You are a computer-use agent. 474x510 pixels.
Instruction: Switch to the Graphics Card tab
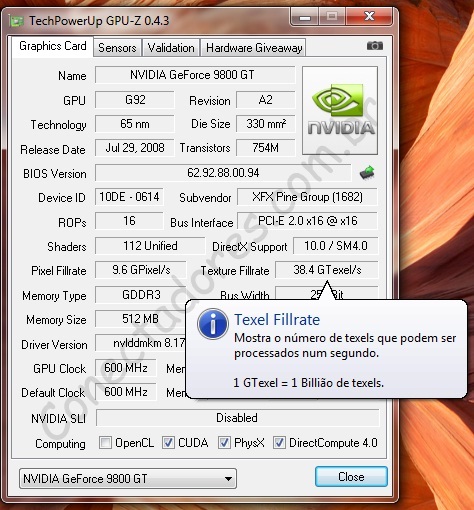pyautogui.click(x=53, y=46)
